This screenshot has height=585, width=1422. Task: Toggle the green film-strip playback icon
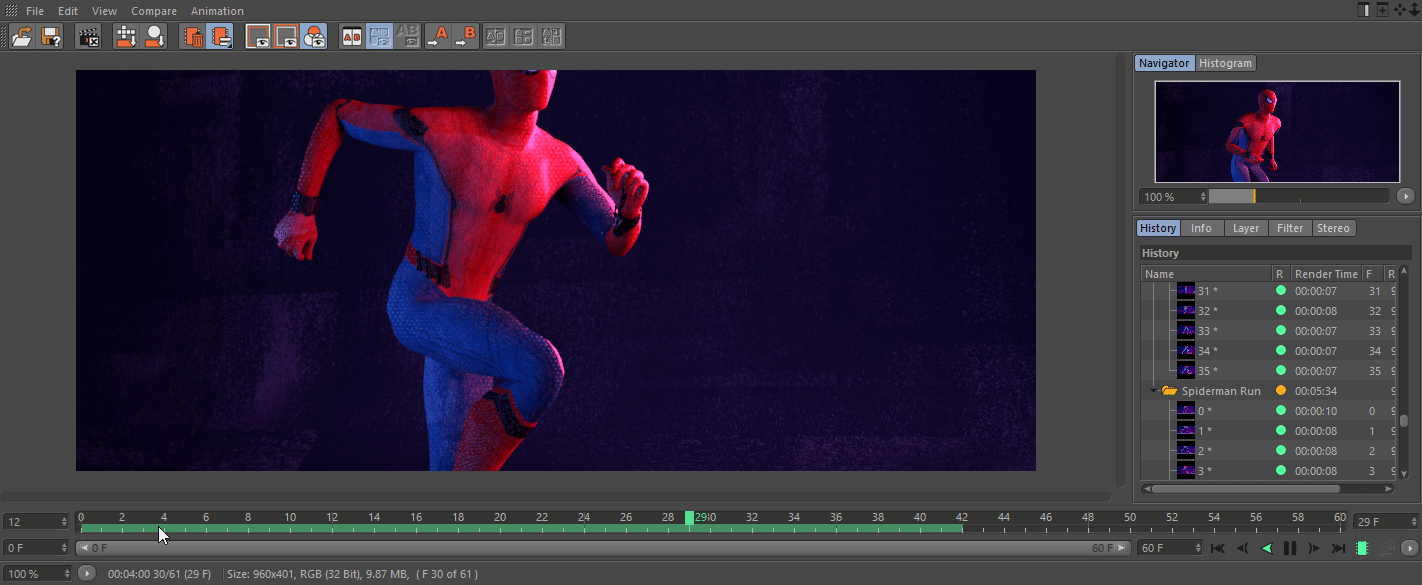click(1362, 548)
